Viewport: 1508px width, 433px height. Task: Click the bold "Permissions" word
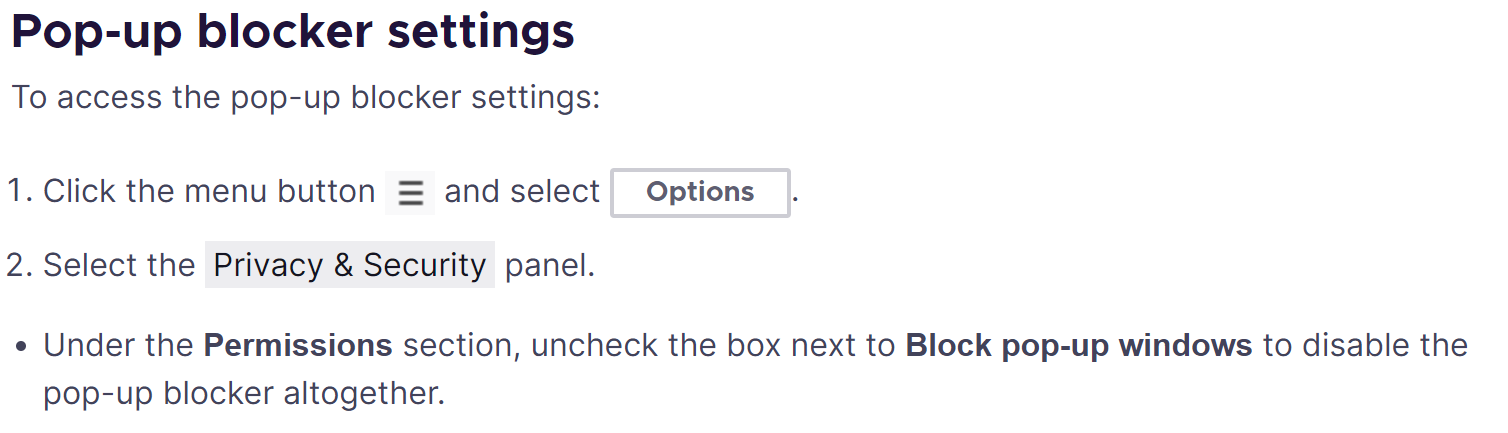pos(298,346)
